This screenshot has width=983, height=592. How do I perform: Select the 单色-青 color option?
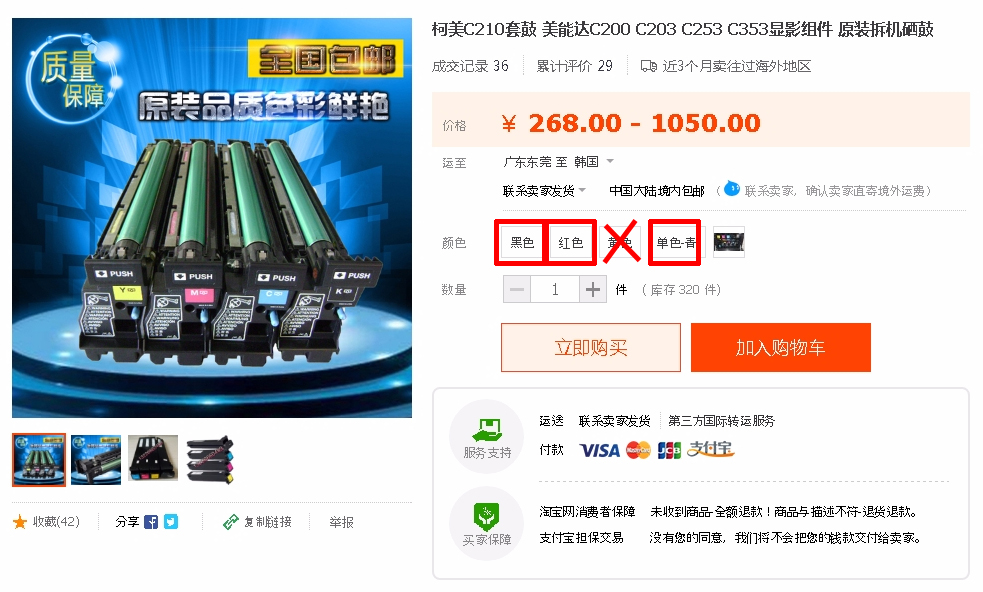[x=676, y=243]
